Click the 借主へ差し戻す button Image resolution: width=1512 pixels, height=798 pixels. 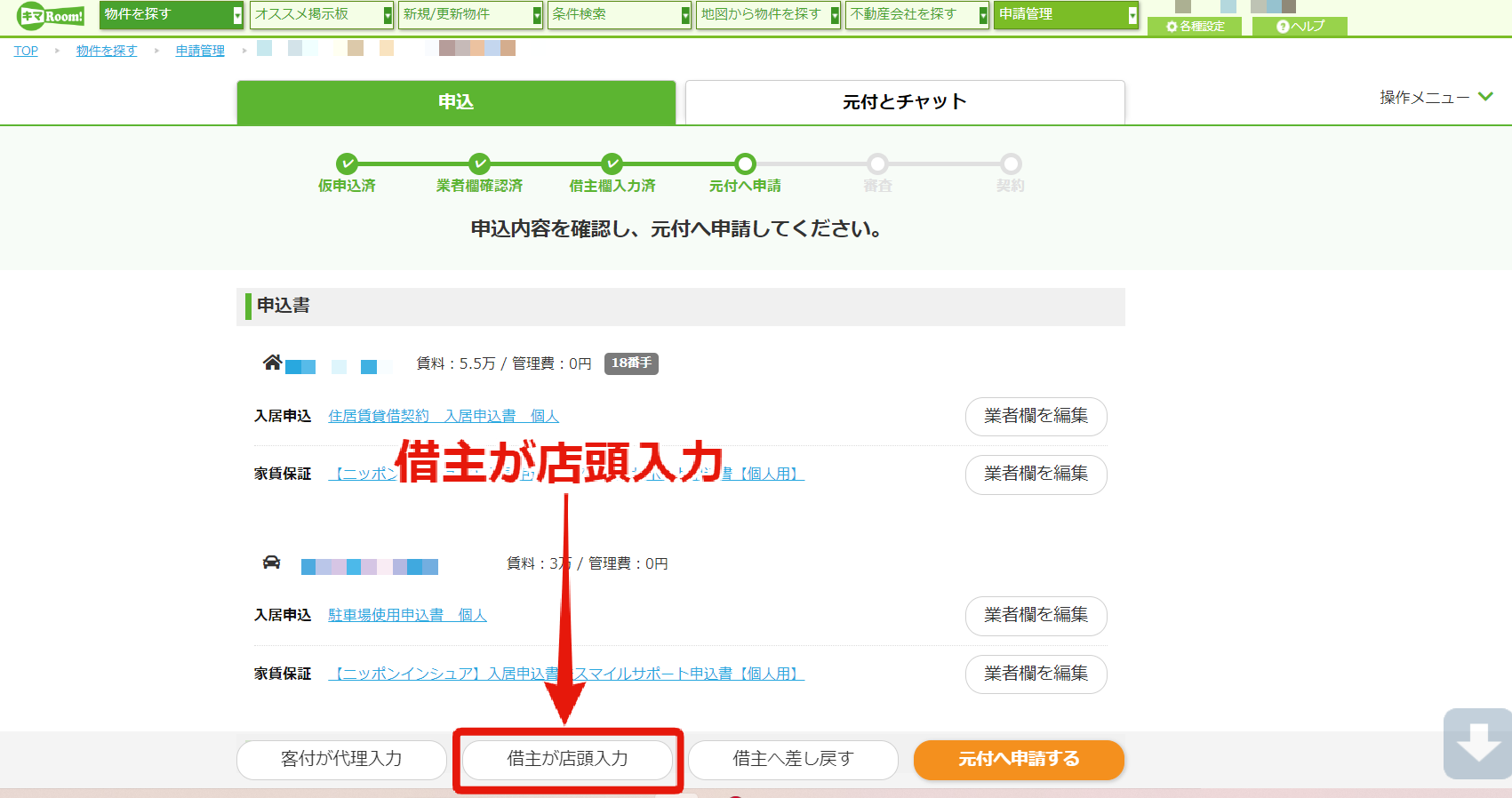point(793,760)
